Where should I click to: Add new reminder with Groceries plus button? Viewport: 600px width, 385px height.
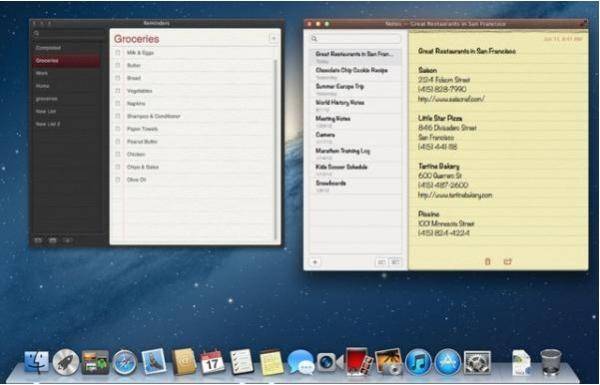(273, 38)
